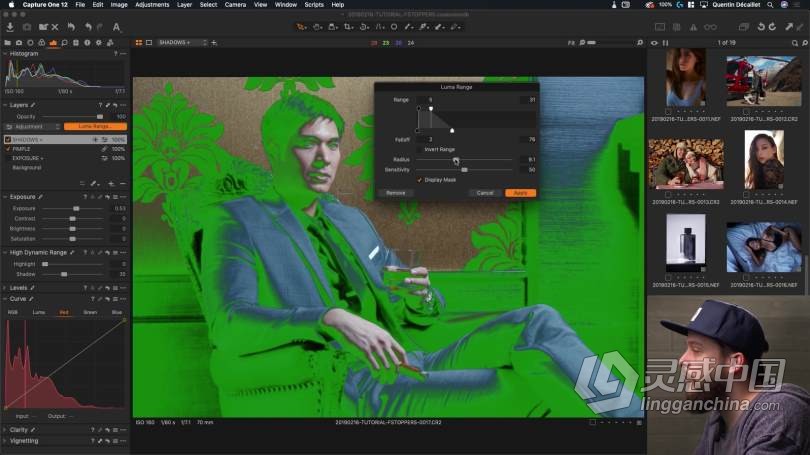The height and width of the screenshot is (455, 810).
Task: Click the rotate right icon
Action: 772,27
